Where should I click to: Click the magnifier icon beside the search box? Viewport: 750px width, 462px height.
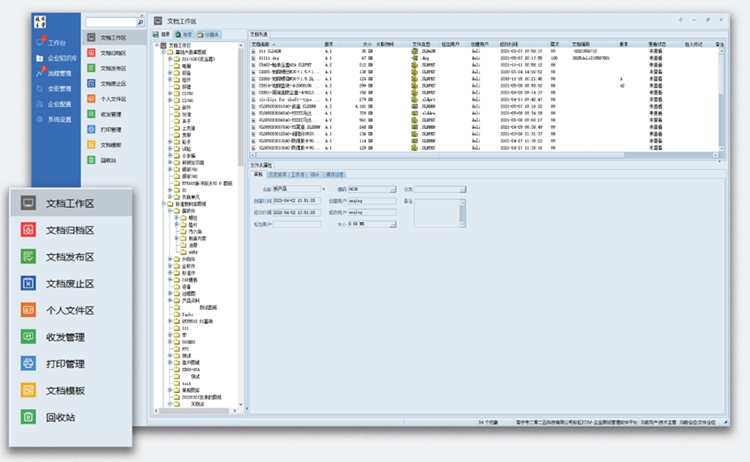(140, 21)
